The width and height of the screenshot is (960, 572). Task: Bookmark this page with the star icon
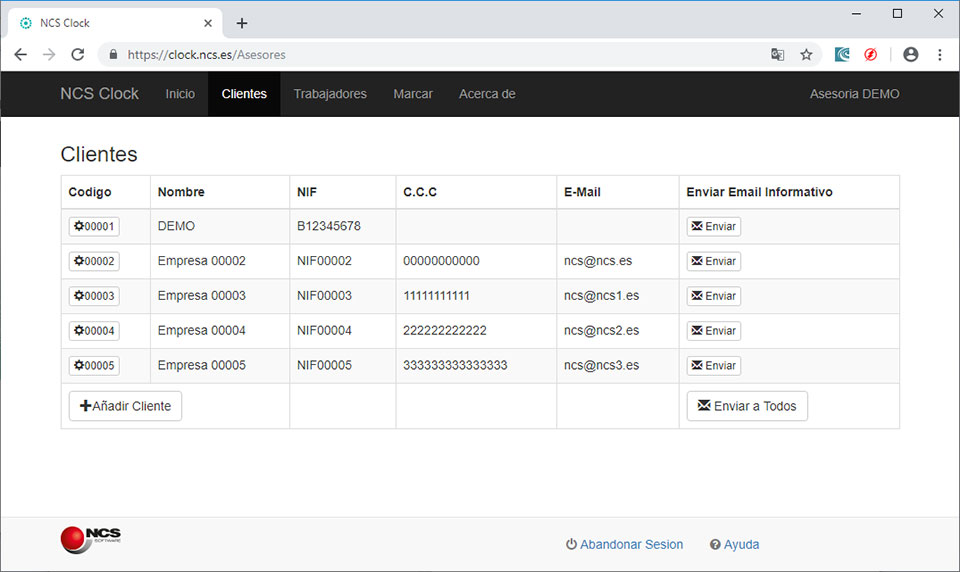point(806,55)
